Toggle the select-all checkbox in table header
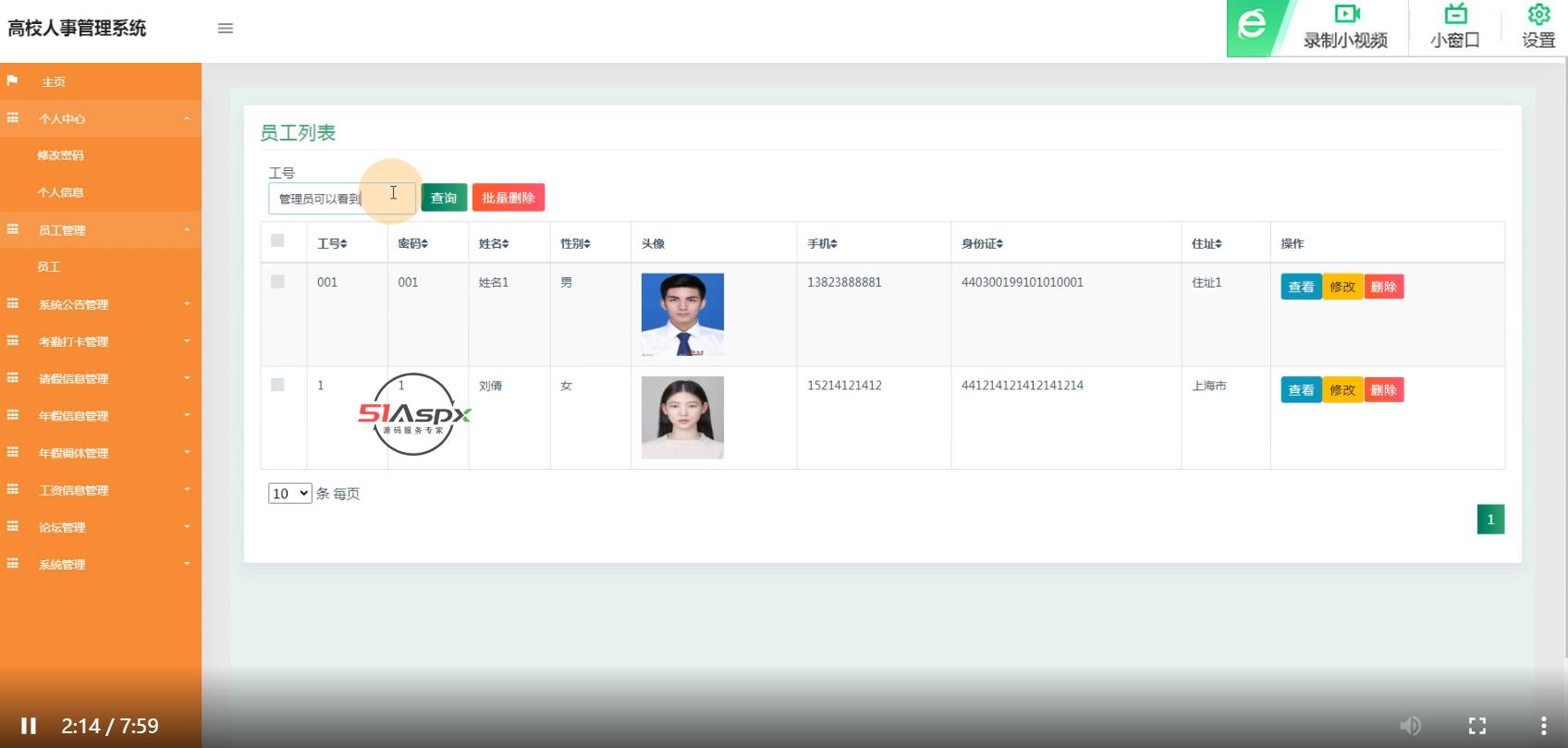The width and height of the screenshot is (1568, 748). click(277, 241)
